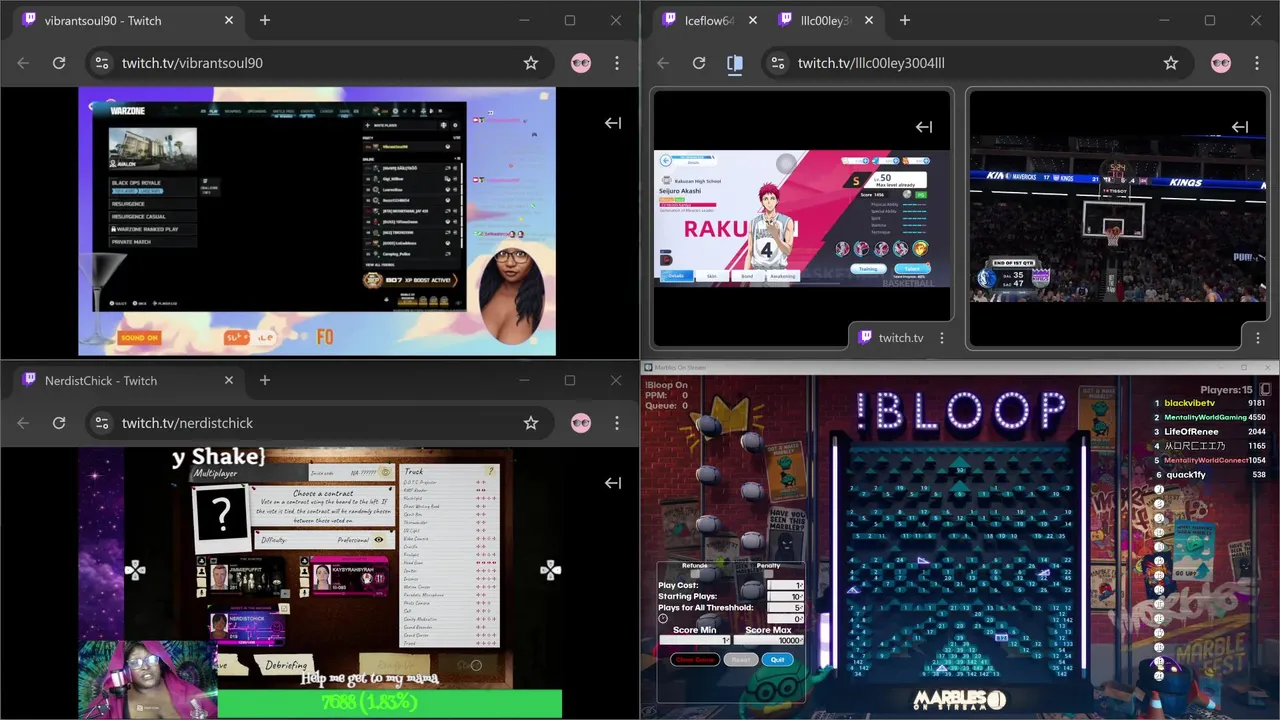Click the timer clock icon in Marbles settings
Viewport: 1280px width, 720px height.
click(663, 618)
